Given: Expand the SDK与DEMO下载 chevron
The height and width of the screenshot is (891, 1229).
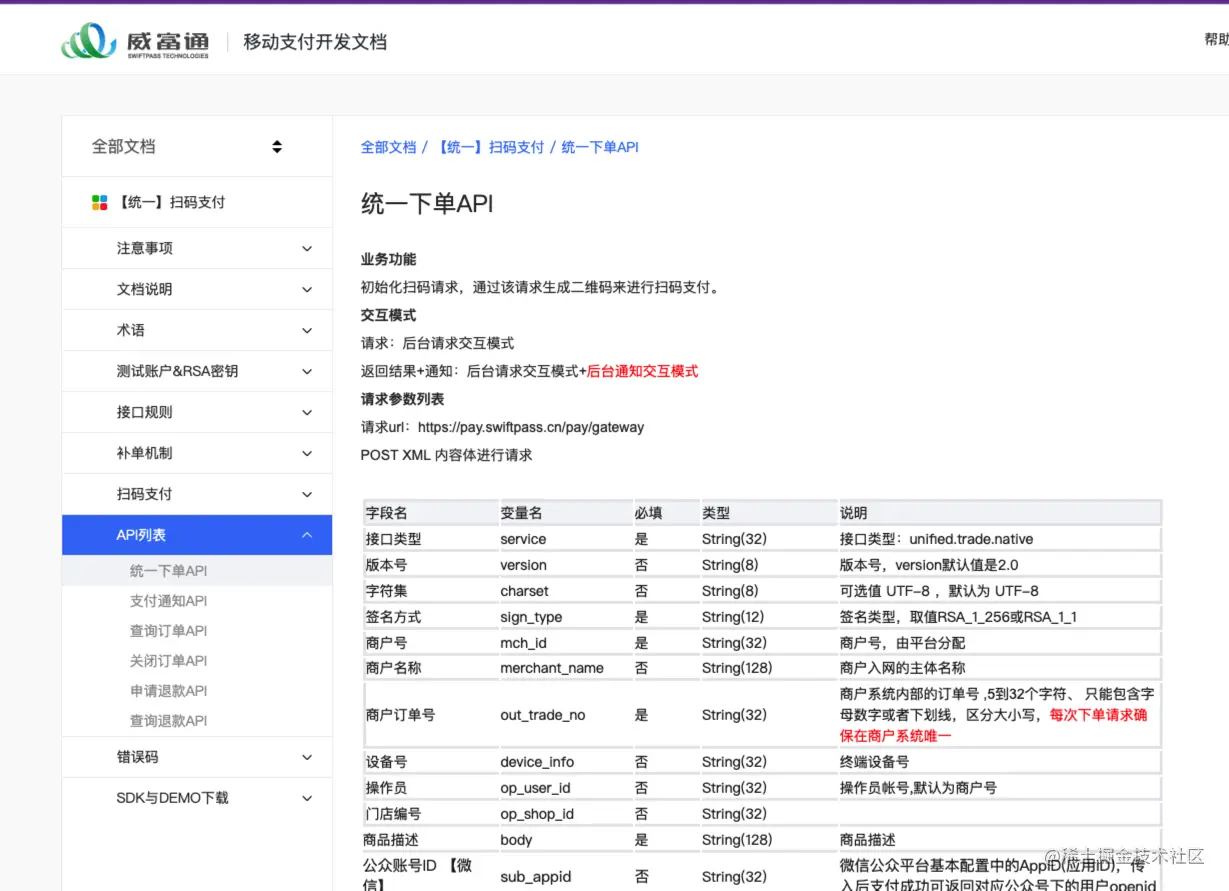Looking at the screenshot, I should 307,798.
